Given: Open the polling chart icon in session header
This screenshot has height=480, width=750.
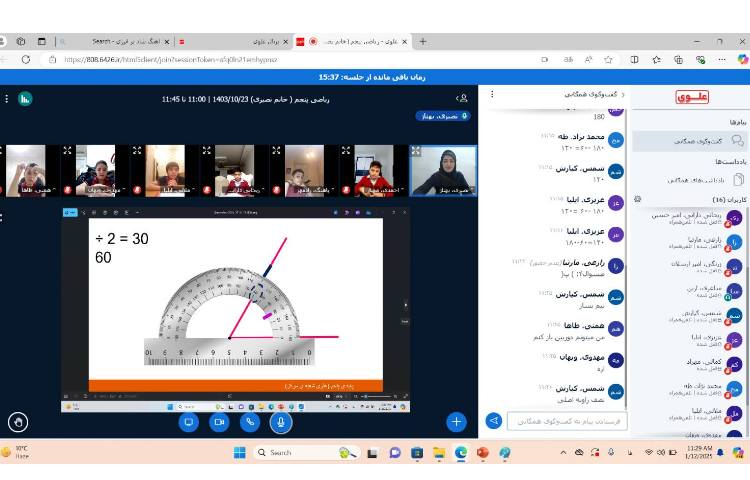Looking at the screenshot, I should click(25, 99).
